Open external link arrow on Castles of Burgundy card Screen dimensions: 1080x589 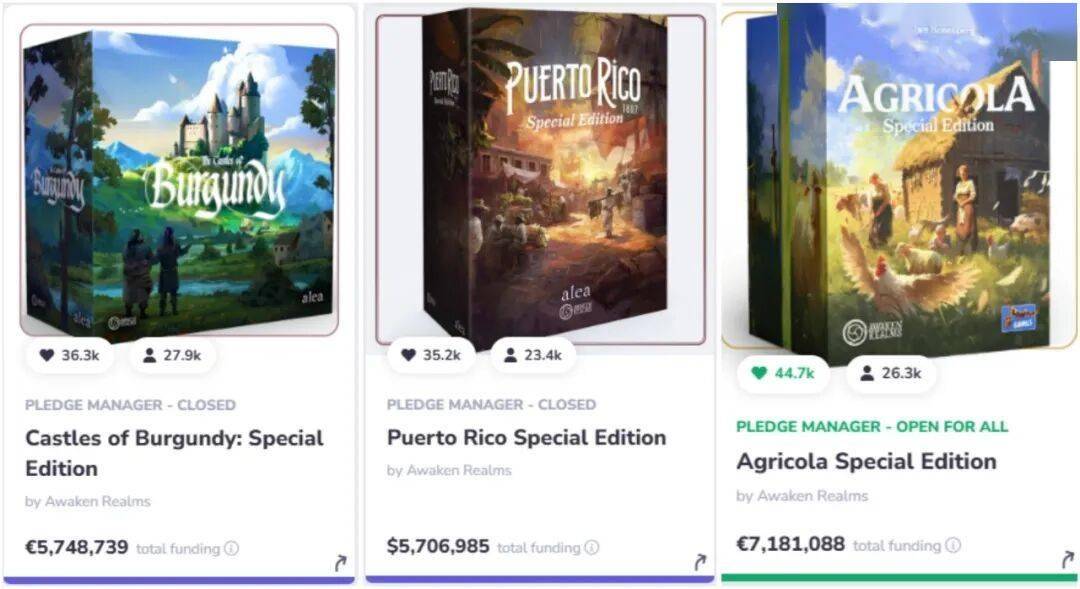(341, 564)
